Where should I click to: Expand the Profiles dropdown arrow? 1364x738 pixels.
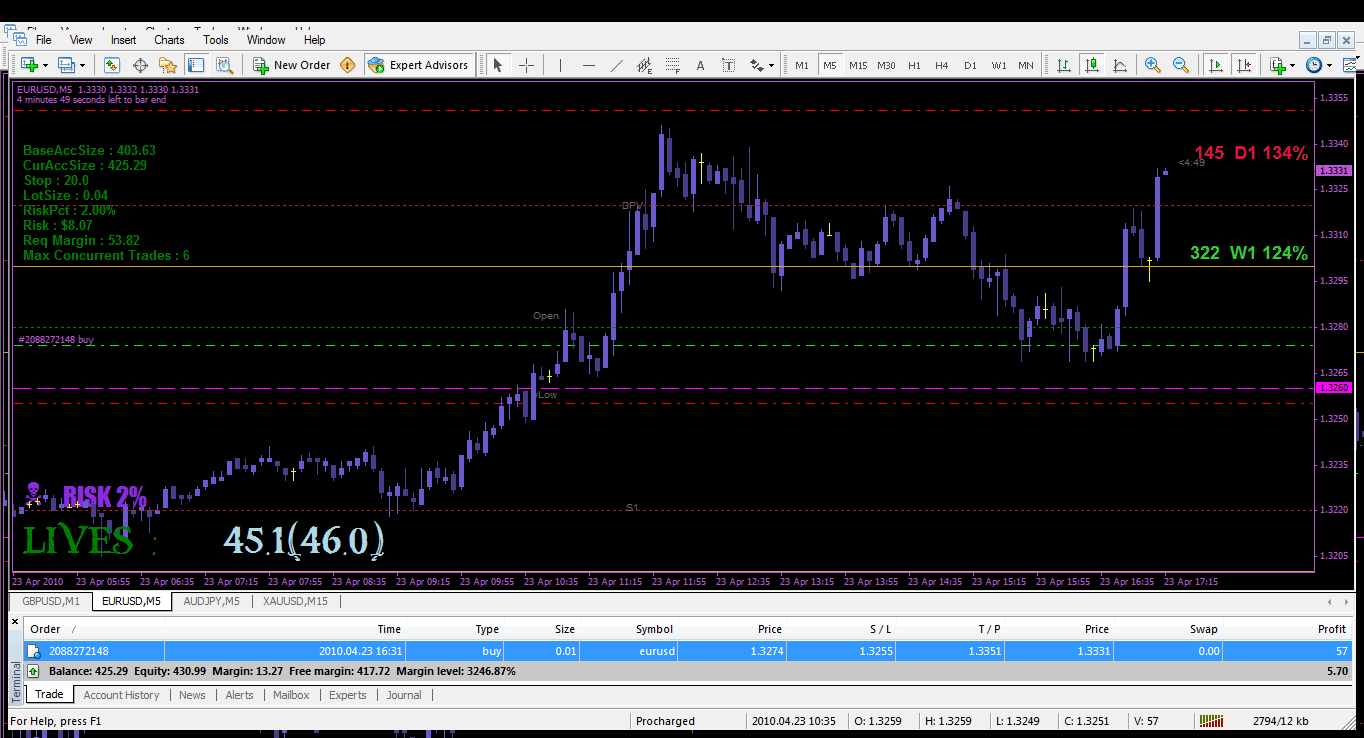click(x=82, y=65)
